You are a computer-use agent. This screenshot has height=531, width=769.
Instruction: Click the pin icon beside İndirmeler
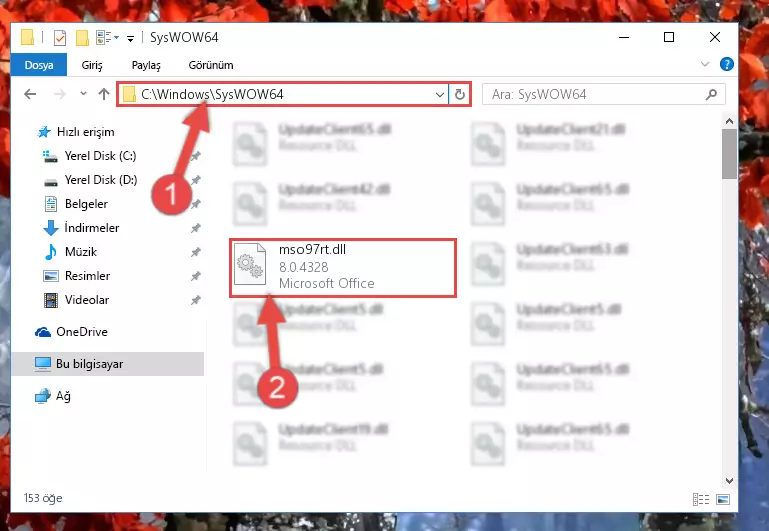(x=196, y=228)
